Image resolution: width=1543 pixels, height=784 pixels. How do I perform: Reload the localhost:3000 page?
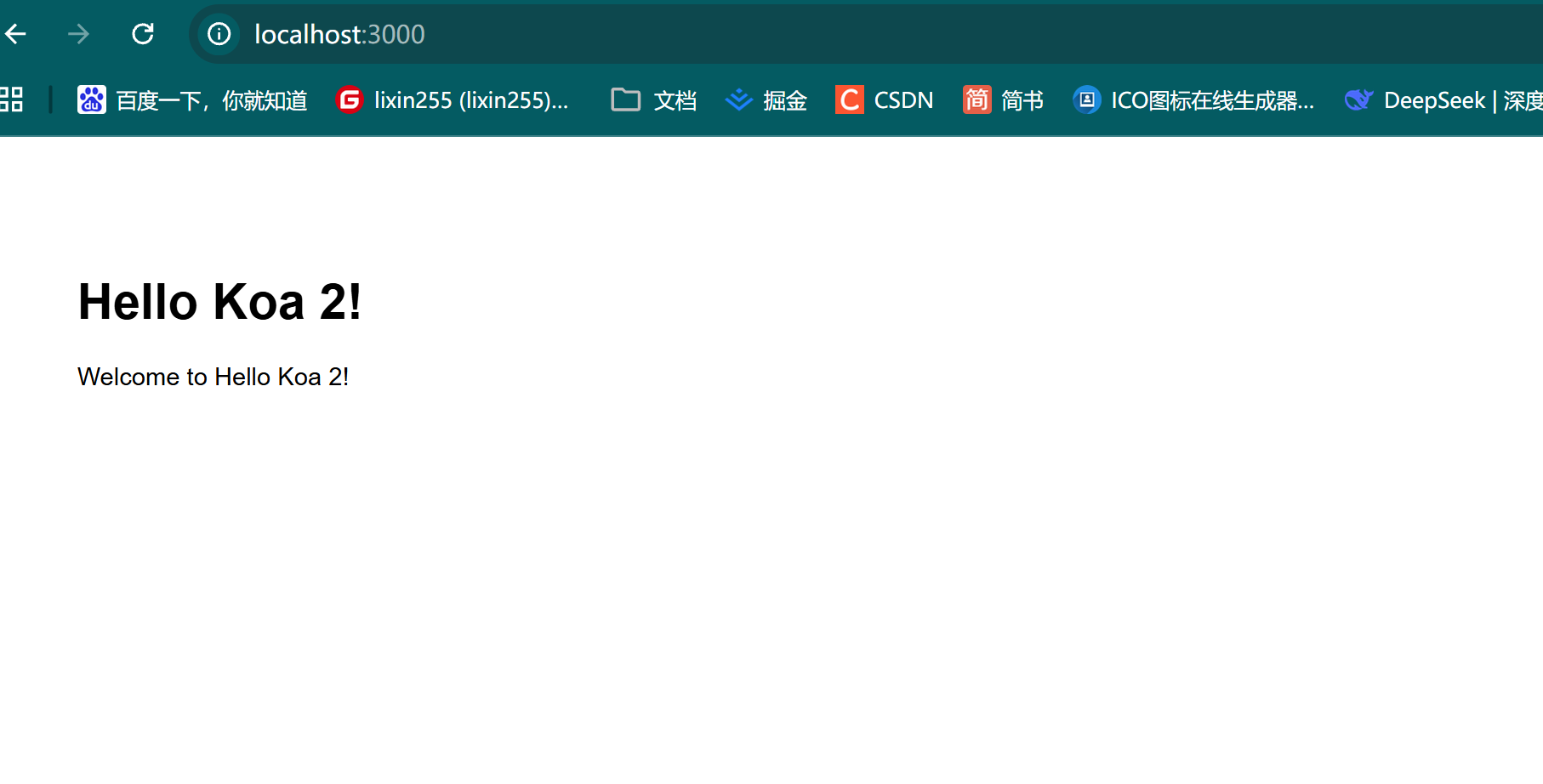(143, 34)
